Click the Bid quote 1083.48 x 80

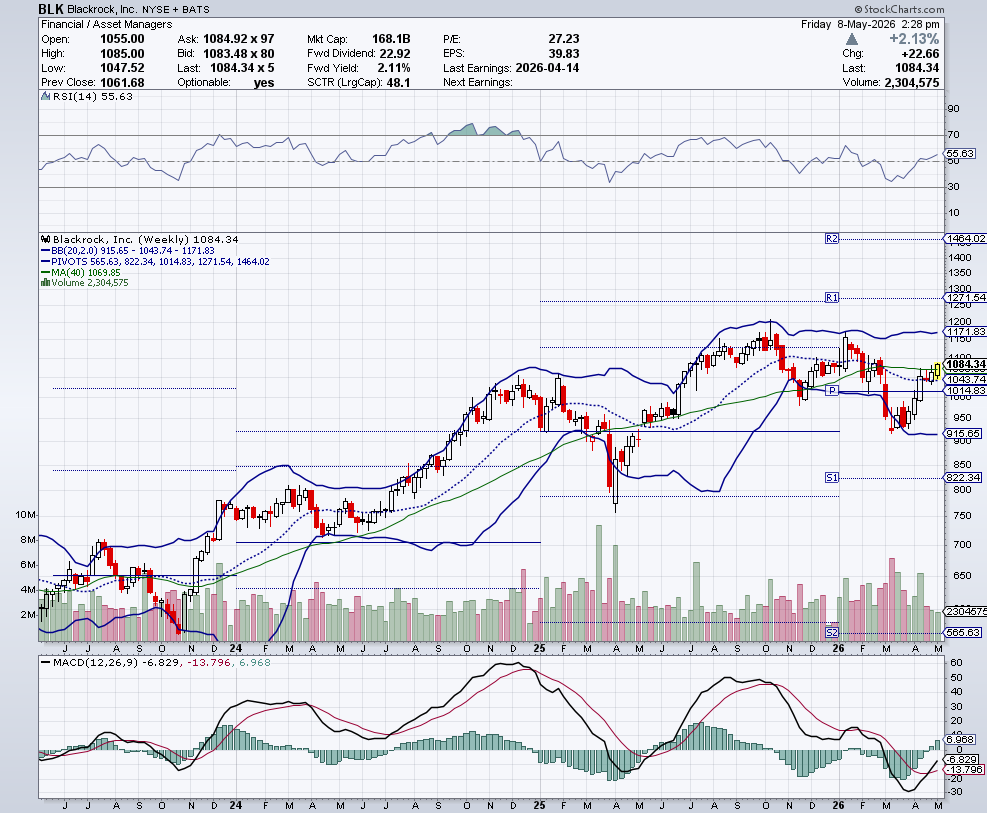(x=239, y=53)
